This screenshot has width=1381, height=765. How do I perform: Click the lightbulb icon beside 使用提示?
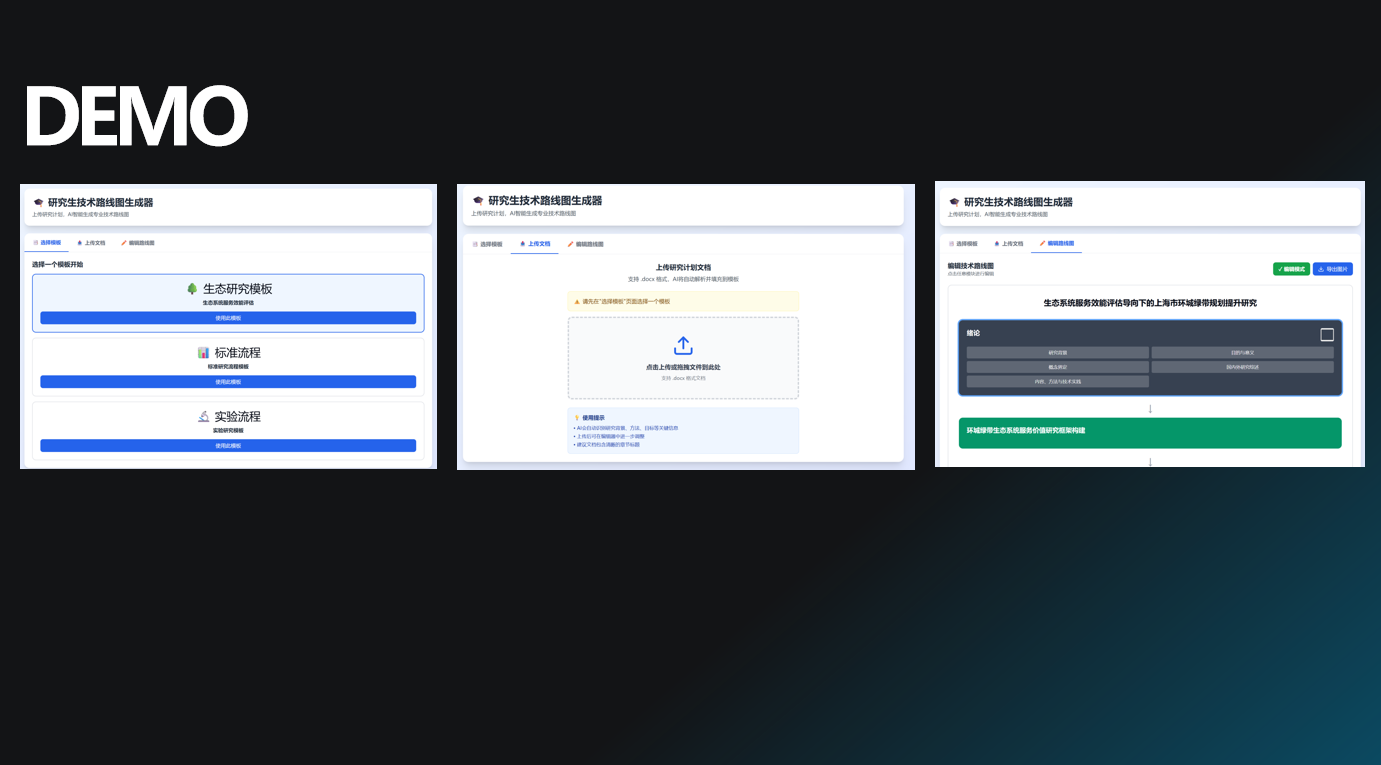click(x=577, y=418)
